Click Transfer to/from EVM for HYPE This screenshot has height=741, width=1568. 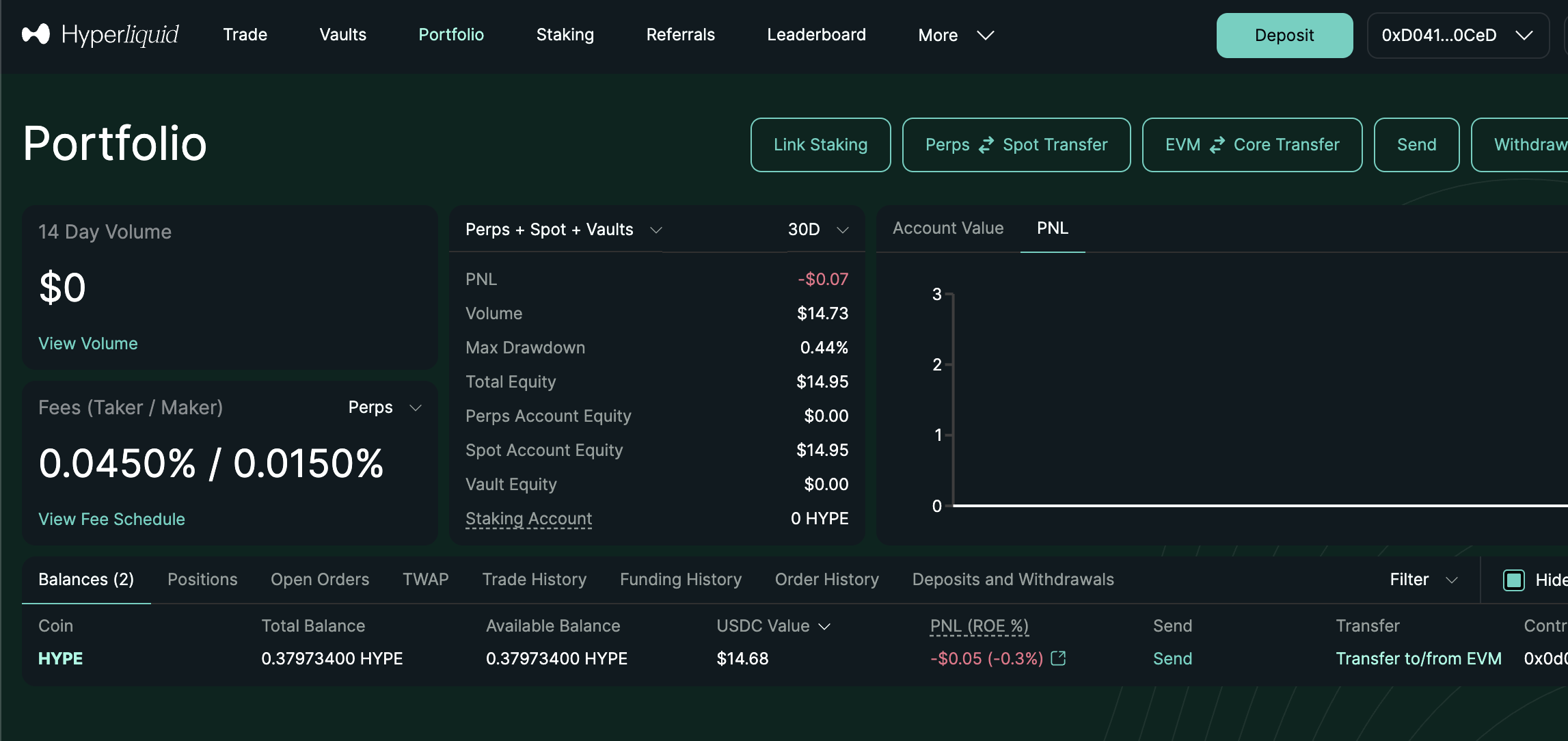(1418, 658)
